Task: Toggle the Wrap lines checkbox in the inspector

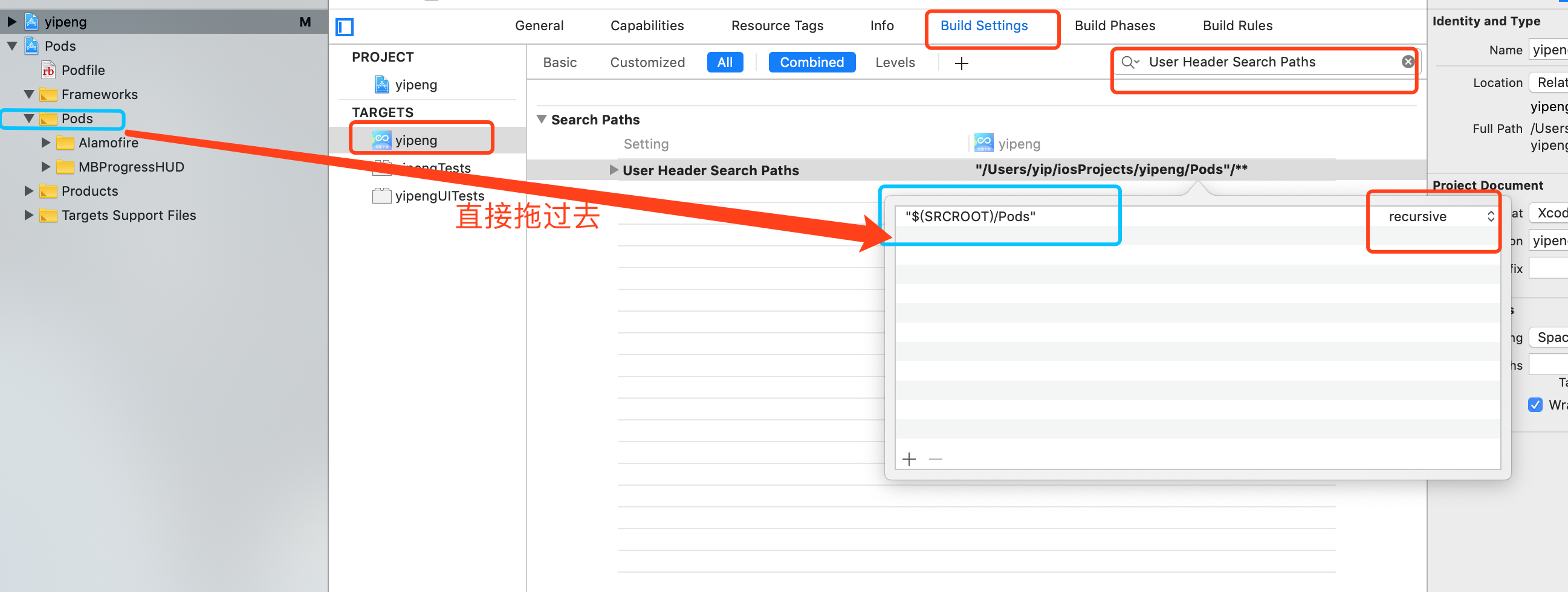Action: 1535,405
